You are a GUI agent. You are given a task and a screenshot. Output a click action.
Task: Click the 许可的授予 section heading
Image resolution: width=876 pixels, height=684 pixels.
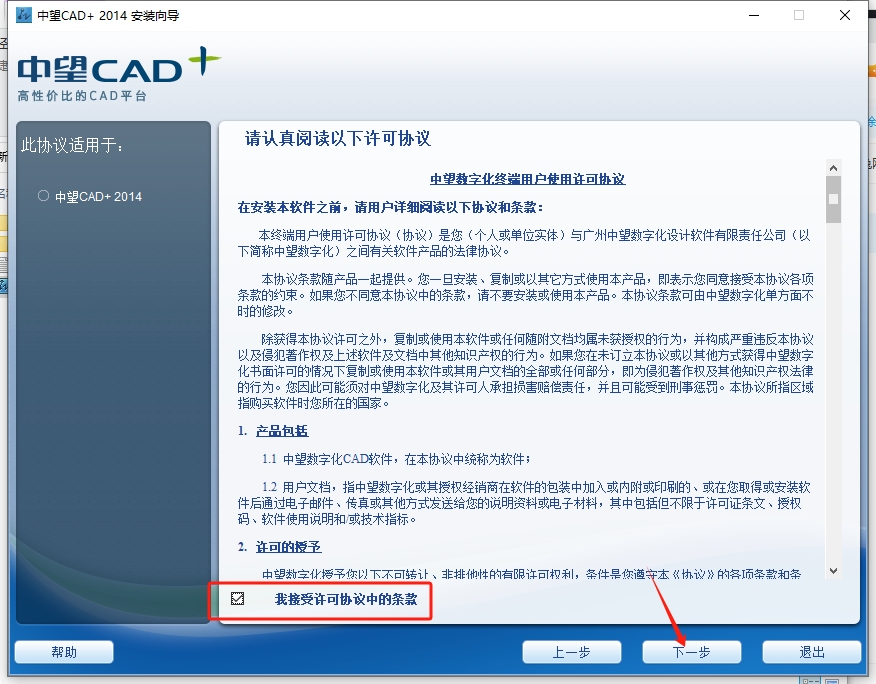pos(289,547)
